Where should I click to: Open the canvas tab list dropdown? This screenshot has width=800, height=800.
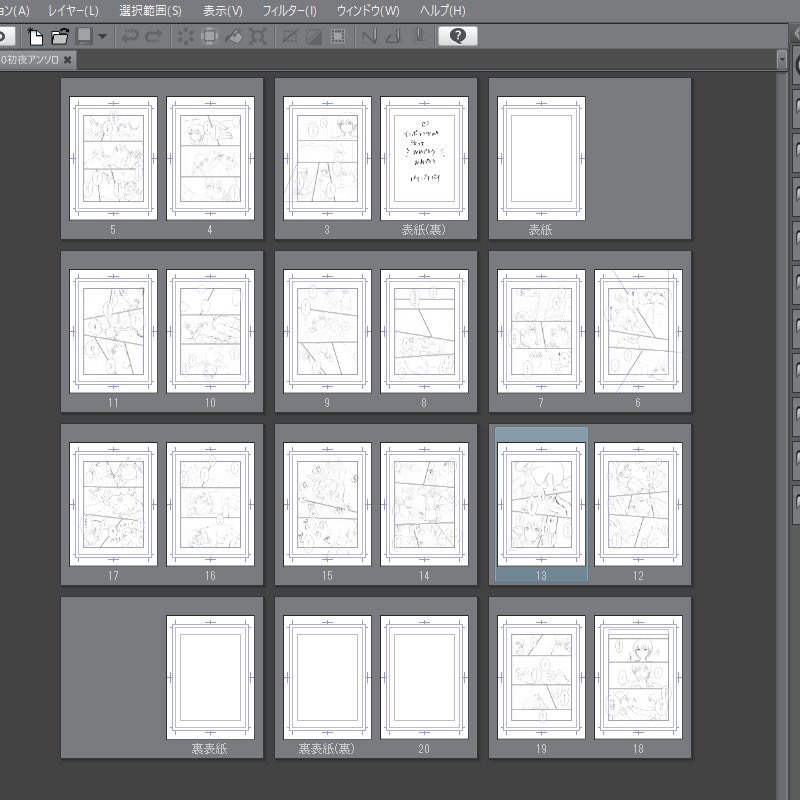click(782, 60)
